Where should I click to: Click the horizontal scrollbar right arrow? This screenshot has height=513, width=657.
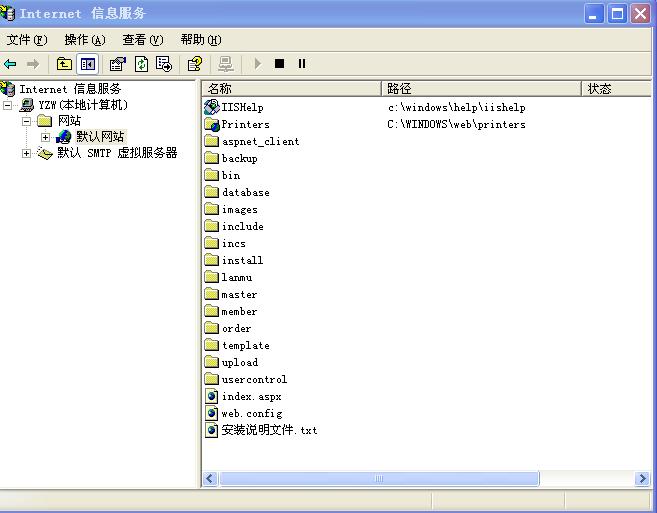point(642,479)
